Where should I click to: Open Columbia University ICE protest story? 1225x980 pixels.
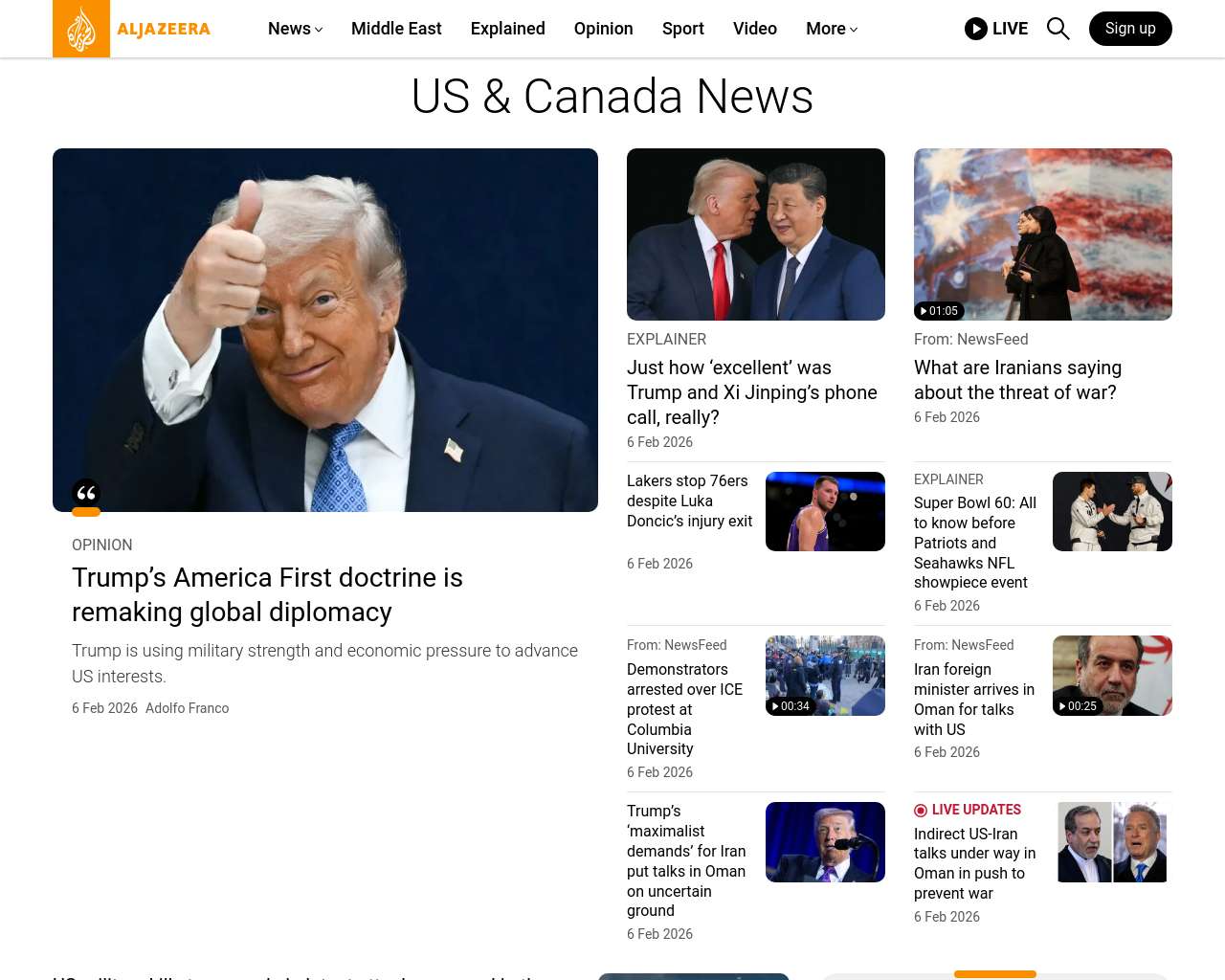pos(685,709)
